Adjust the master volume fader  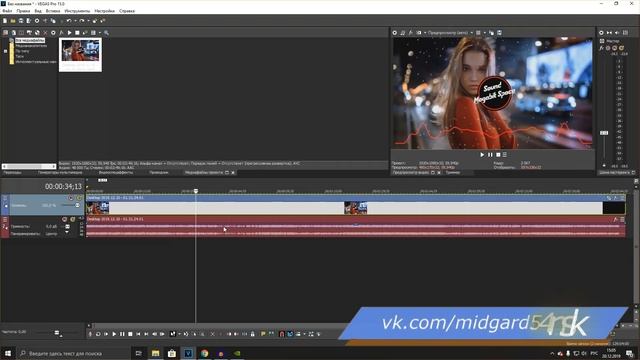point(604,133)
